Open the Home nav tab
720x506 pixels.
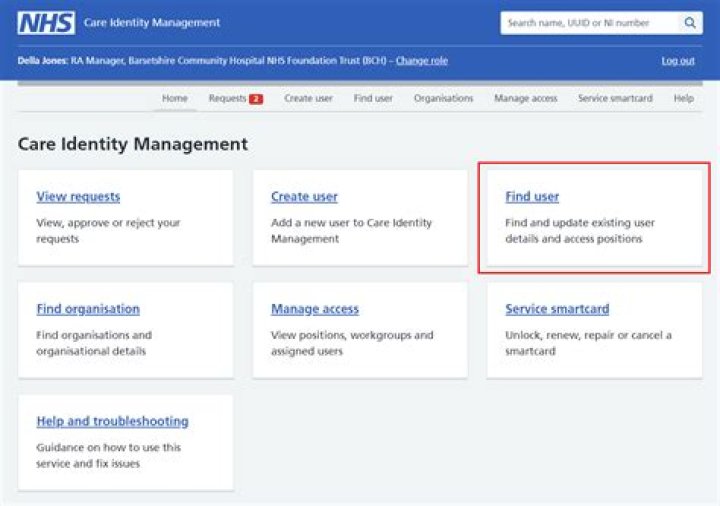pos(174,98)
